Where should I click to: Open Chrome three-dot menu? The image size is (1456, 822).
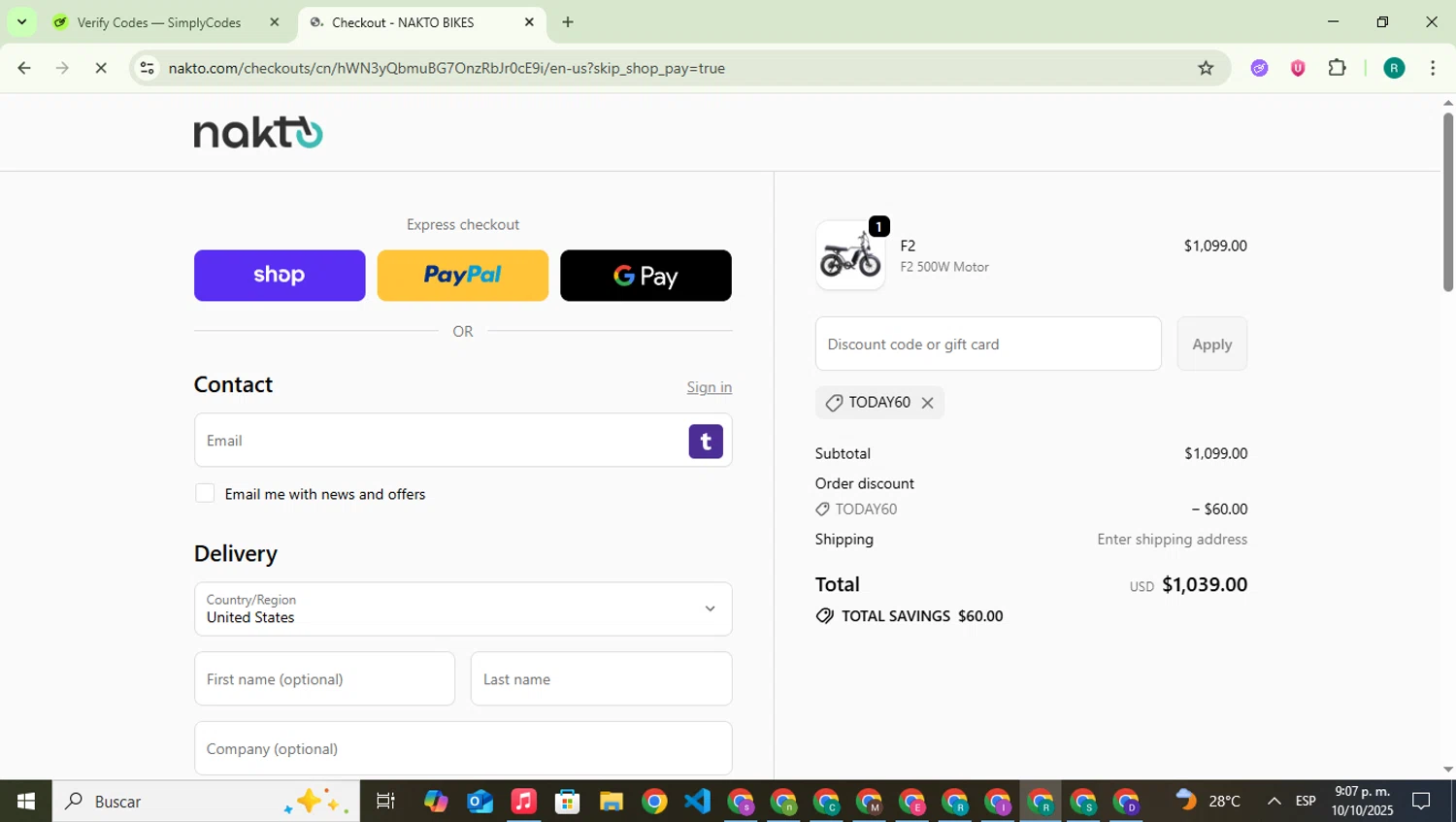coord(1433,68)
